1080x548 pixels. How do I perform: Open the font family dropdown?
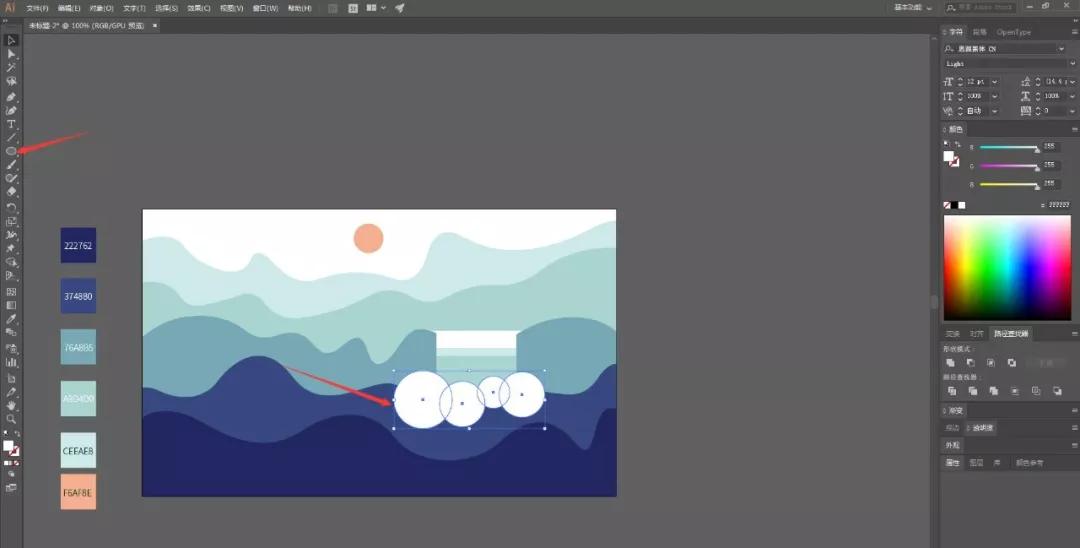point(1061,49)
